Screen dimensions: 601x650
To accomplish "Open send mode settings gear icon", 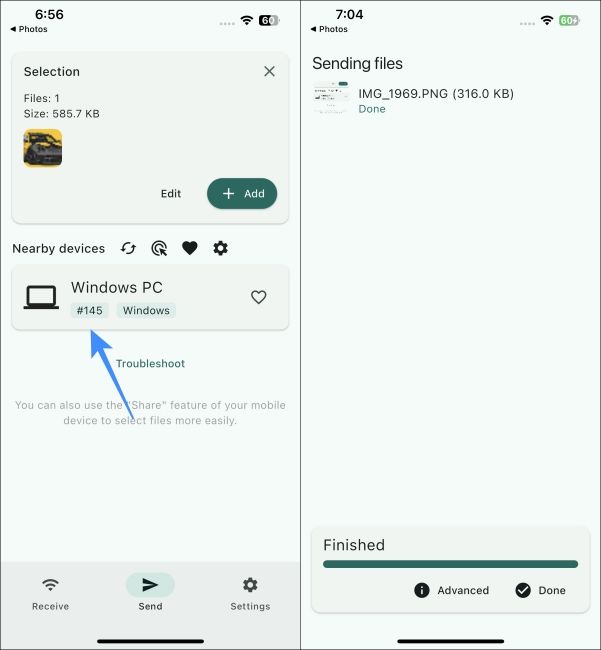I will pos(221,248).
